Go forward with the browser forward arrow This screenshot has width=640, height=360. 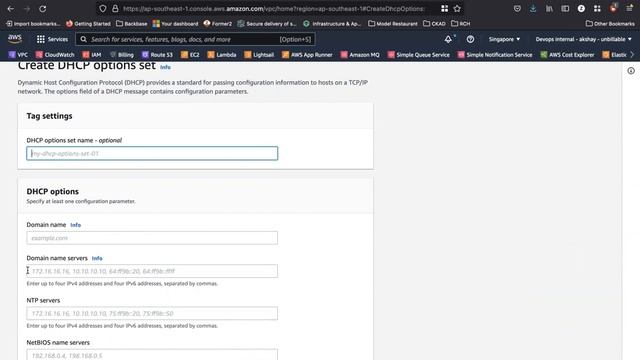click(27, 9)
